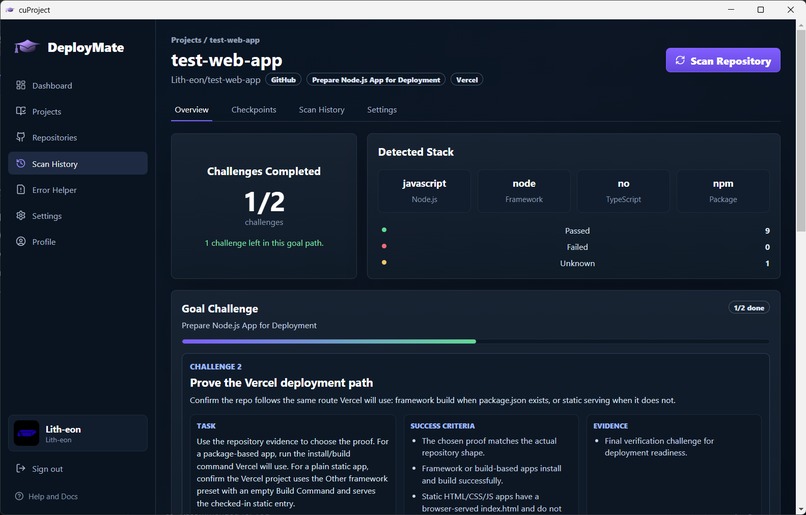Open Projects page in sidebar
Image resolution: width=806 pixels, height=515 pixels.
pyautogui.click(x=78, y=111)
